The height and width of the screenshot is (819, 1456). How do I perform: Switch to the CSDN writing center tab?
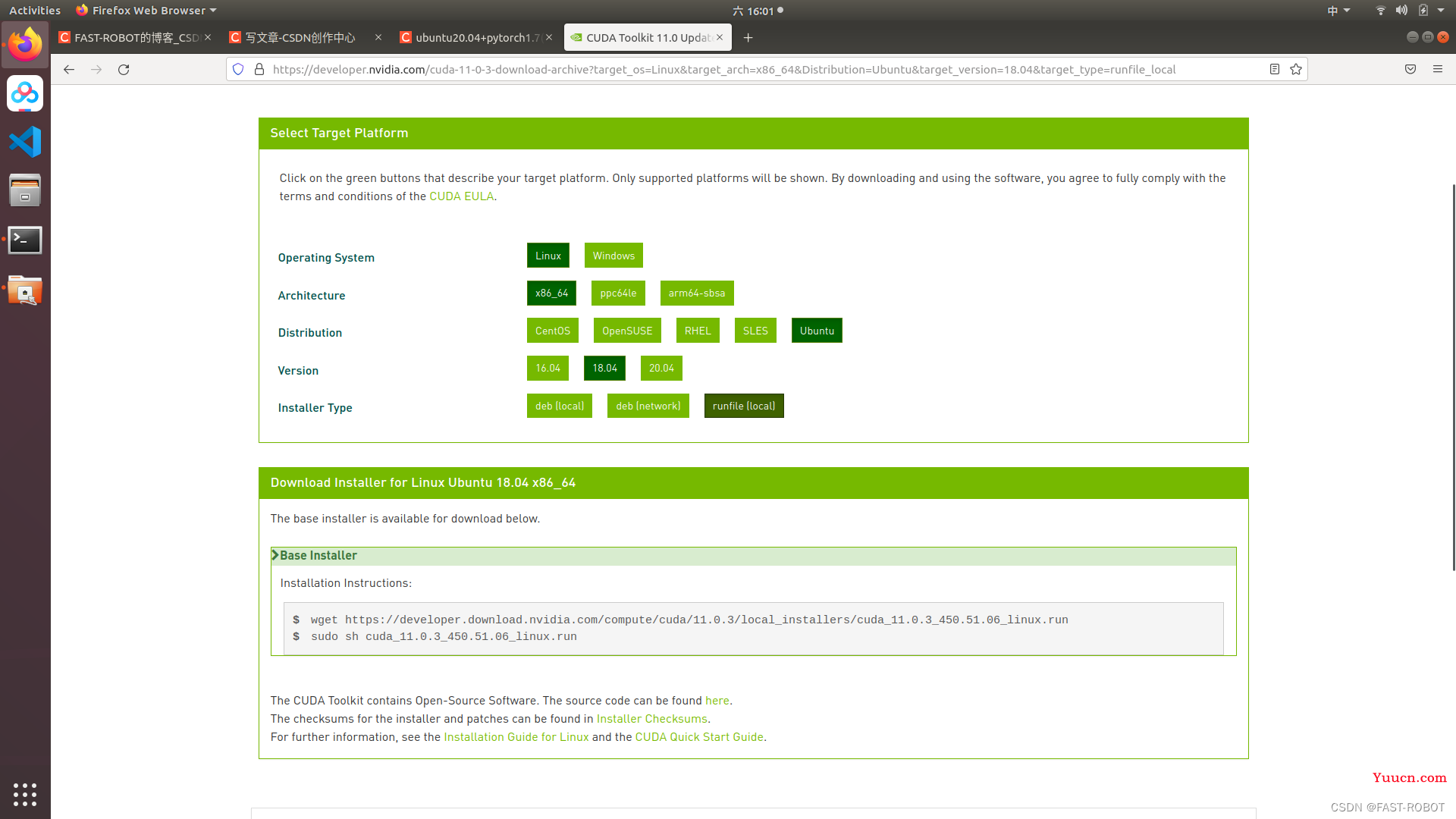pos(306,37)
